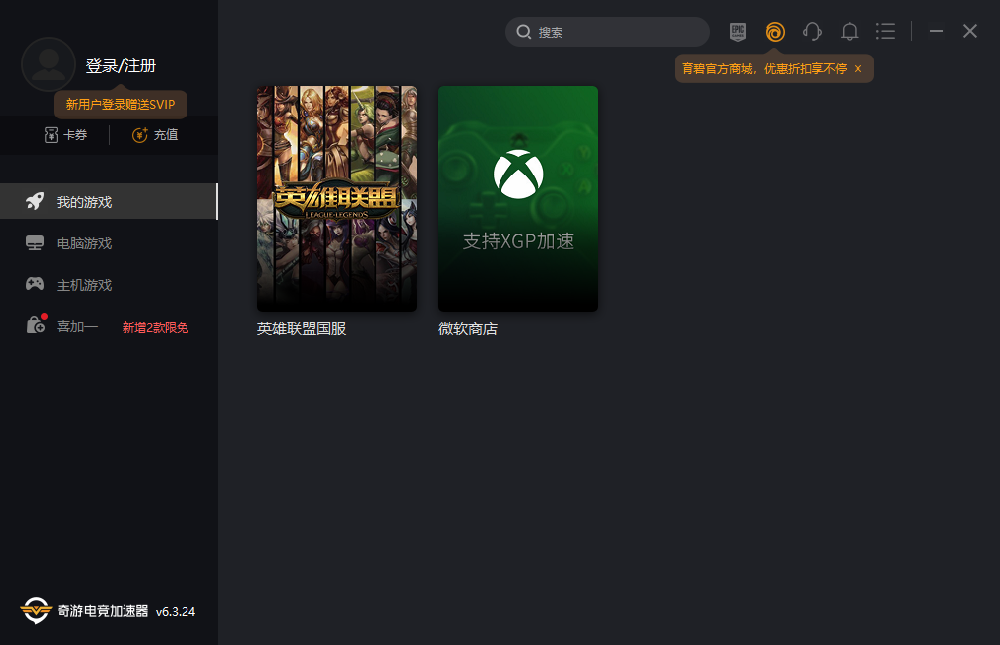Click version number v6.3.24

pos(175,611)
